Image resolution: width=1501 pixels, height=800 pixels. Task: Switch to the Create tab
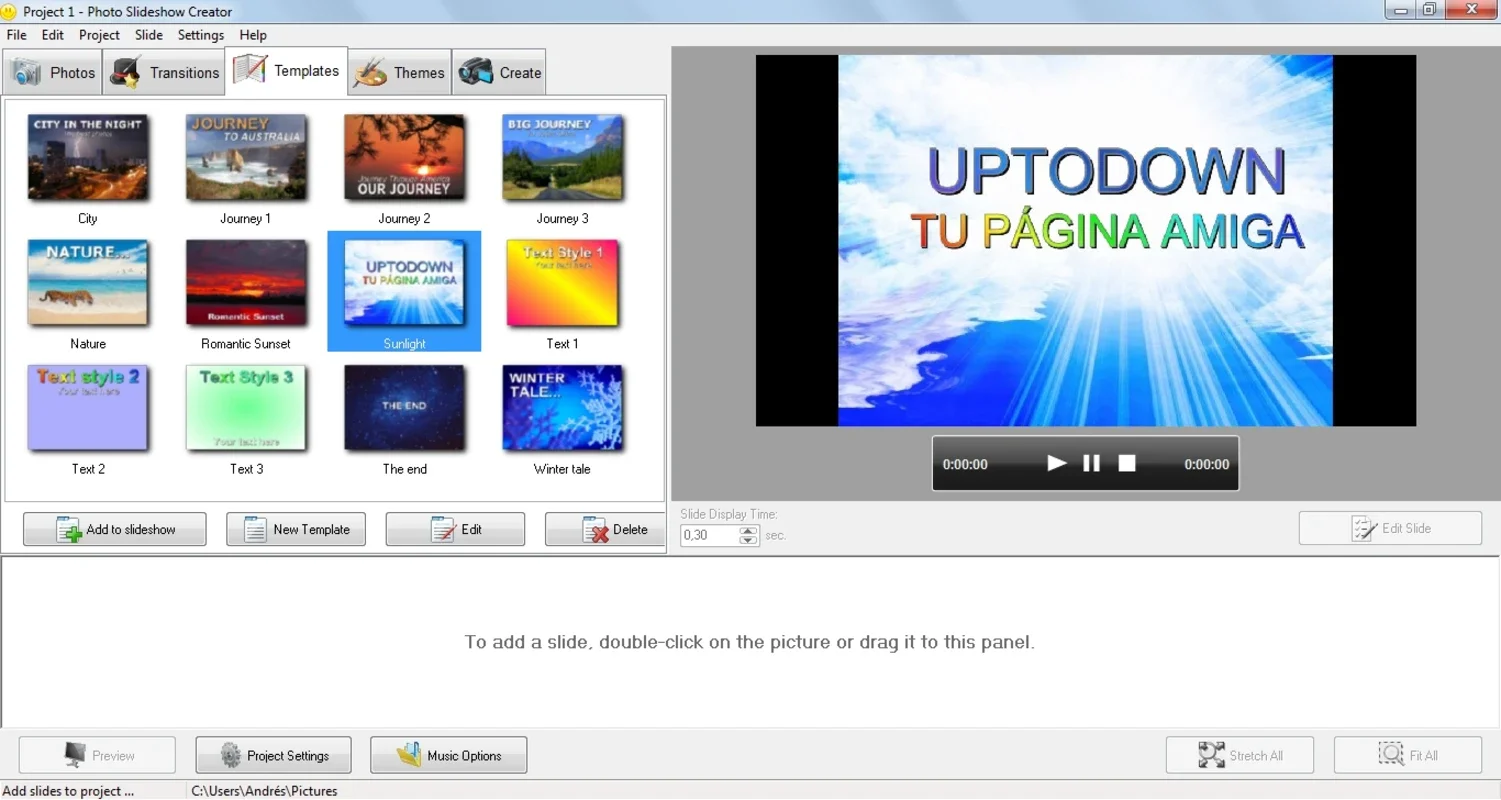(x=499, y=72)
